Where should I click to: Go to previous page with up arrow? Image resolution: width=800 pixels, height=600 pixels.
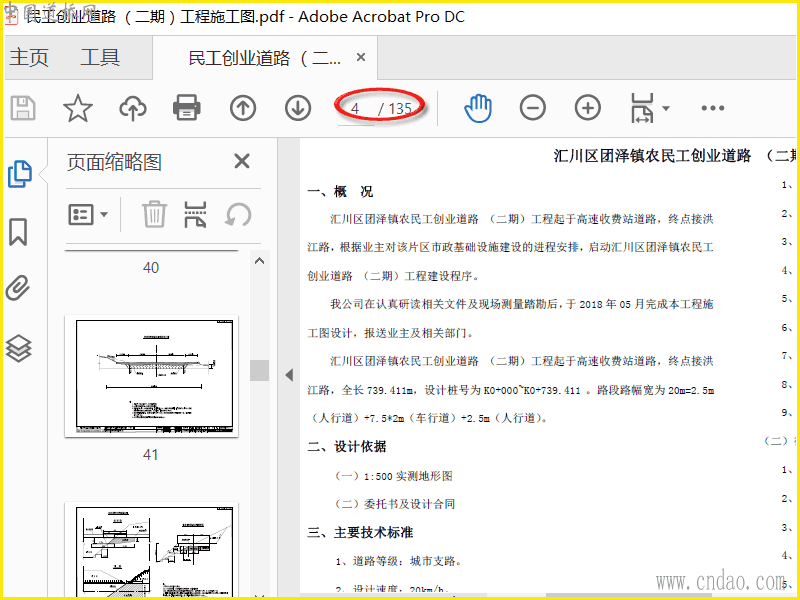pos(243,108)
